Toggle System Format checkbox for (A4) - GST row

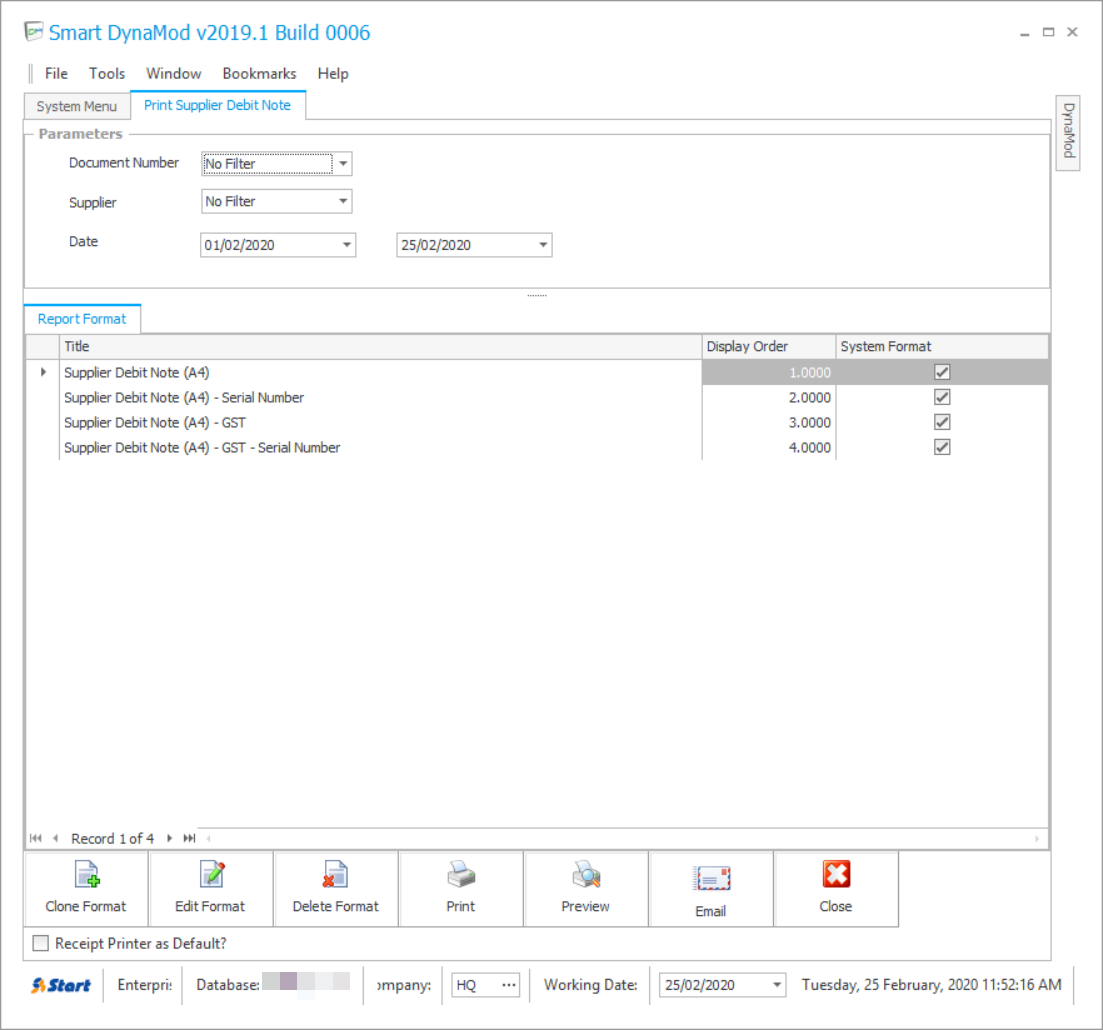point(942,422)
